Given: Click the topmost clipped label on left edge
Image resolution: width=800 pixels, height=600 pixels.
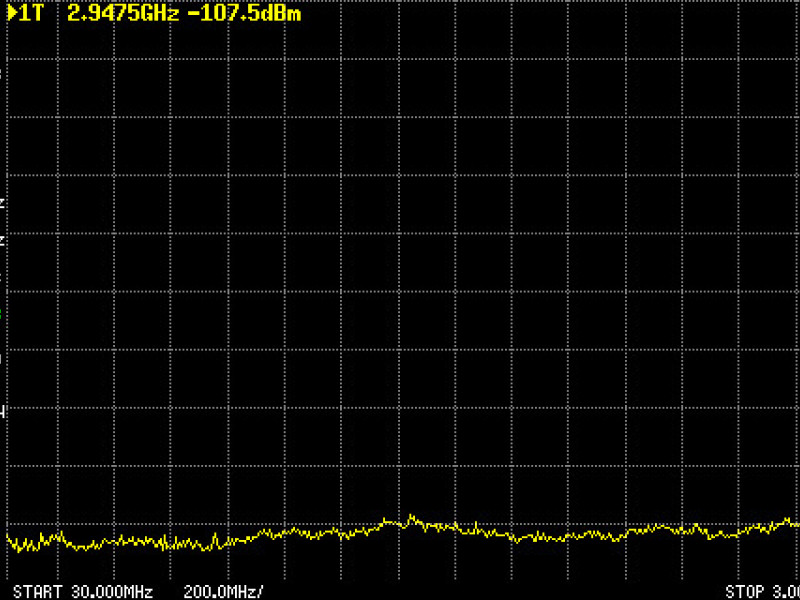Looking at the screenshot, I should click(2, 70).
